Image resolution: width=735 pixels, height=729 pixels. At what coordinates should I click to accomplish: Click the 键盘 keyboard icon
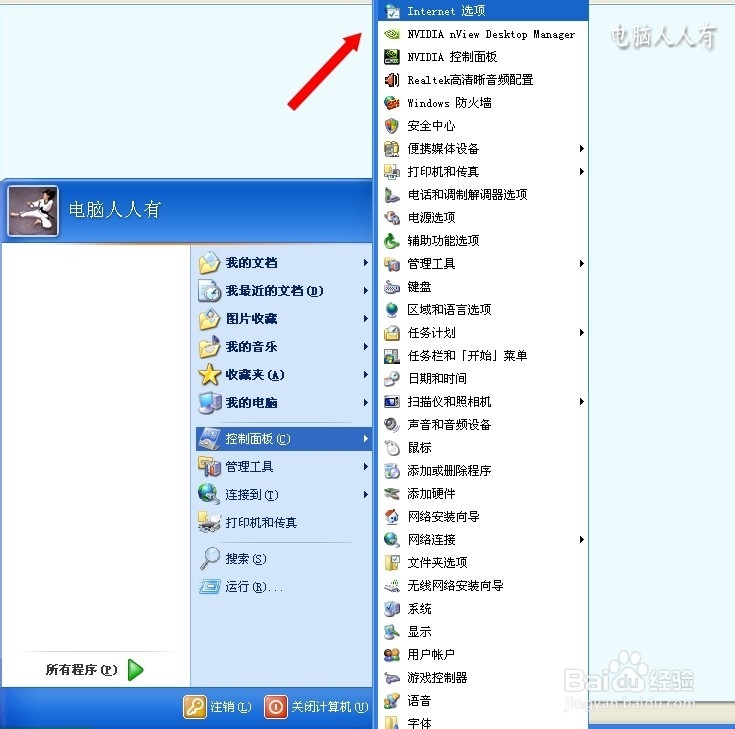391,286
